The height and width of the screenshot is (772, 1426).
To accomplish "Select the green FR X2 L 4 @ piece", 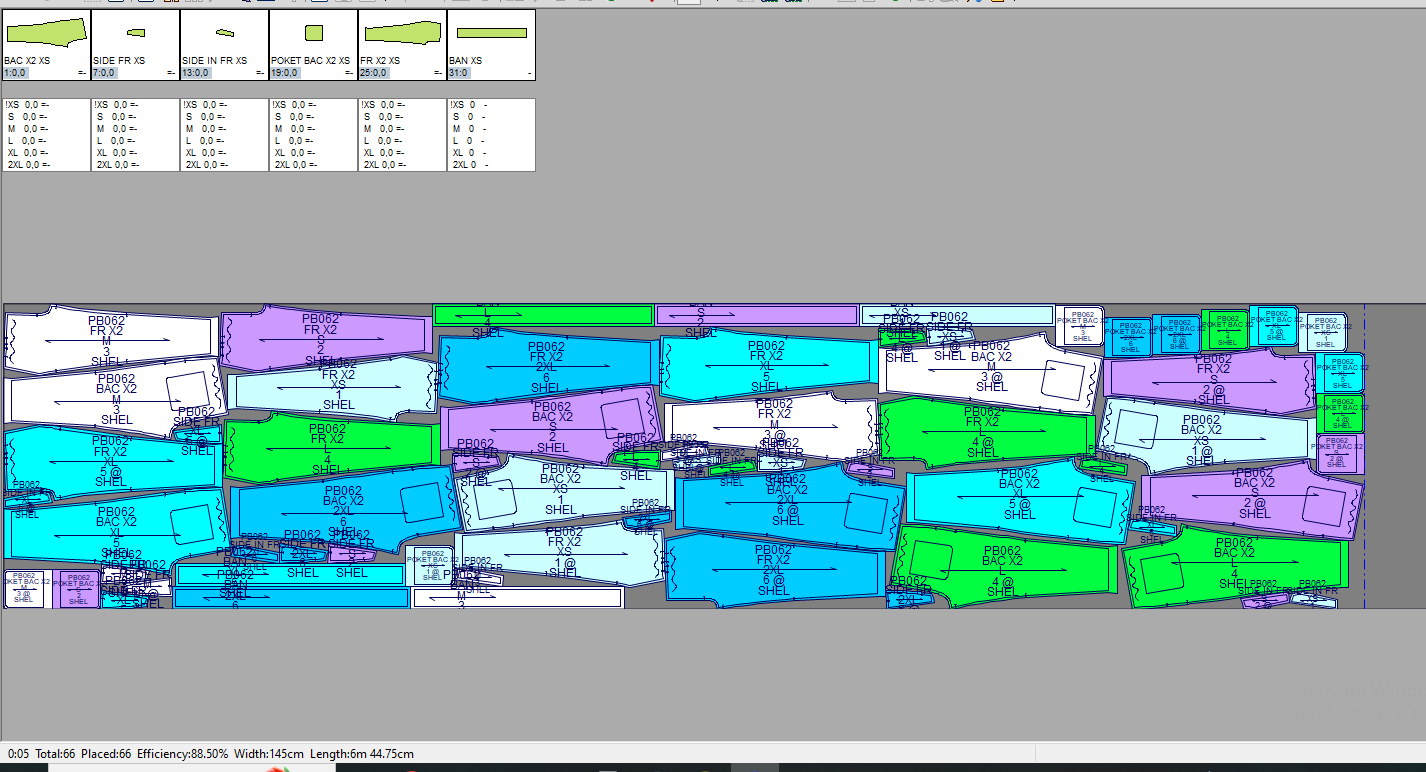I will [985, 432].
